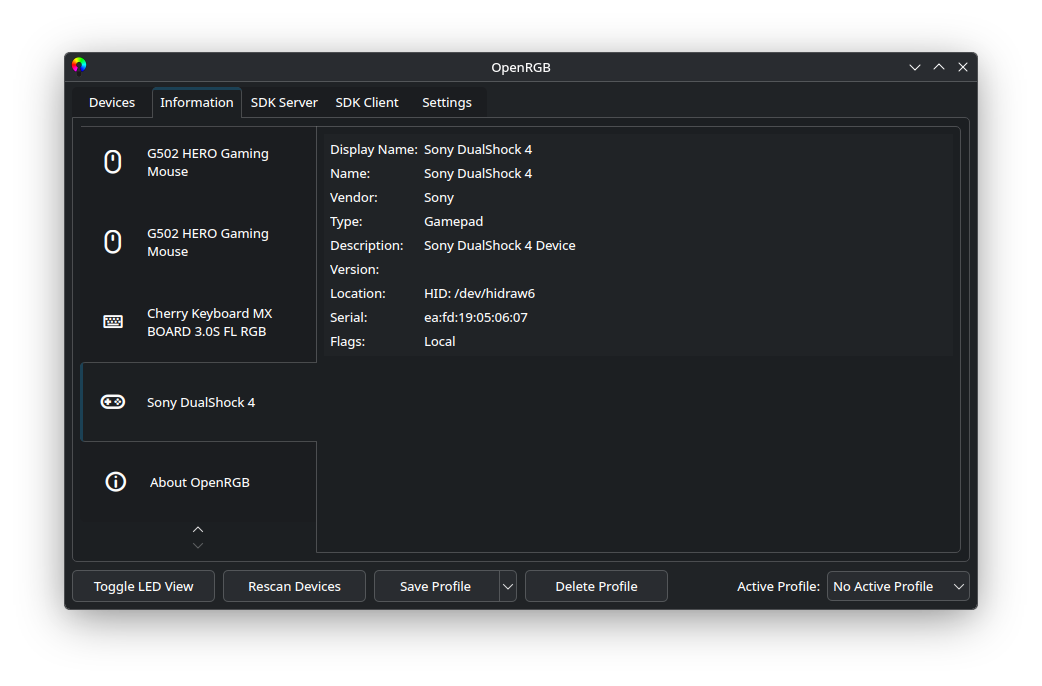Image resolution: width=1042 pixels, height=686 pixels.
Task: Click the serial value ea:fd:19:05:06:07
Action: 476,318
